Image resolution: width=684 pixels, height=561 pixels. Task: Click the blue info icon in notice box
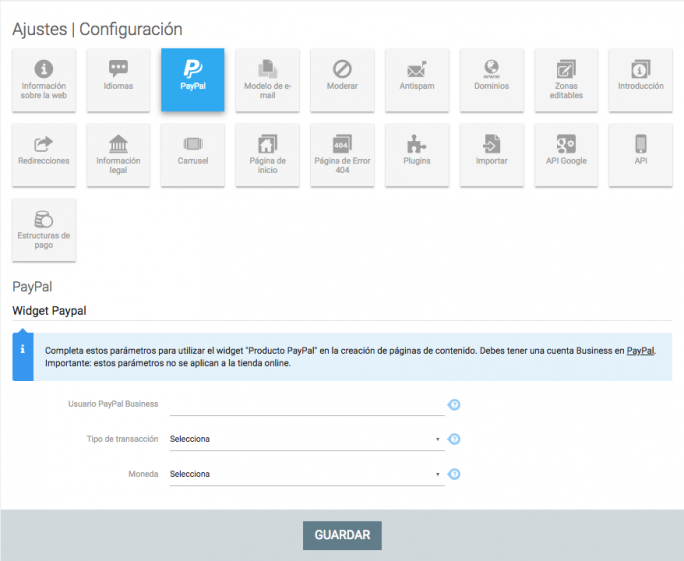coord(23,349)
